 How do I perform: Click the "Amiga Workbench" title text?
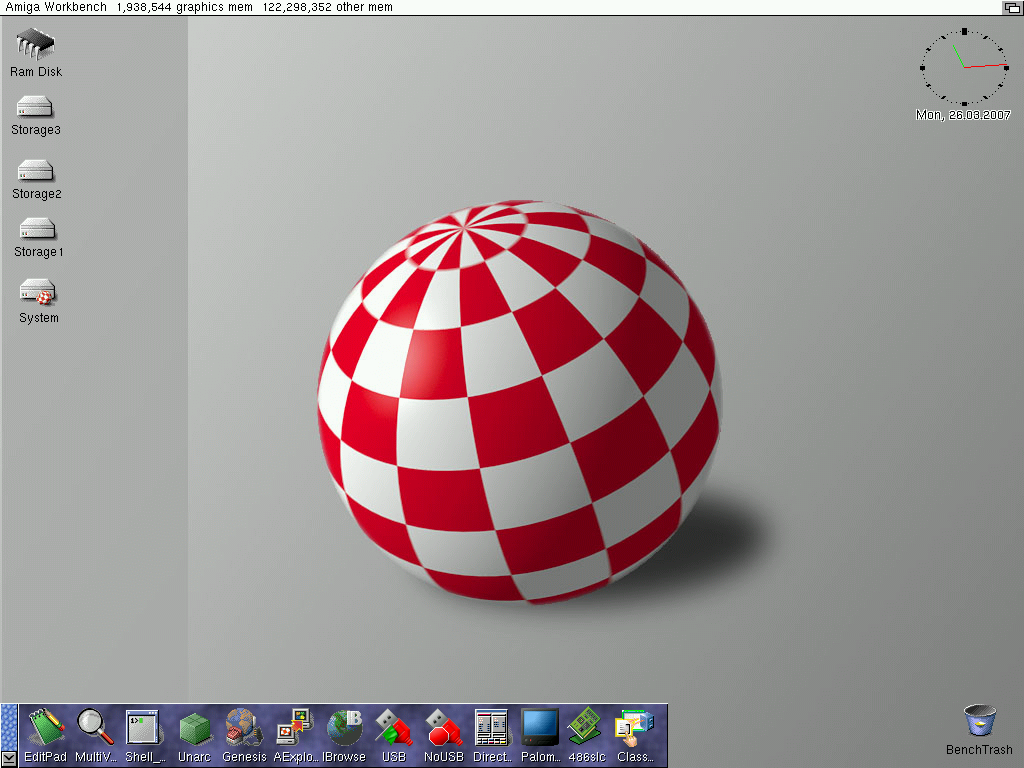[56, 7]
